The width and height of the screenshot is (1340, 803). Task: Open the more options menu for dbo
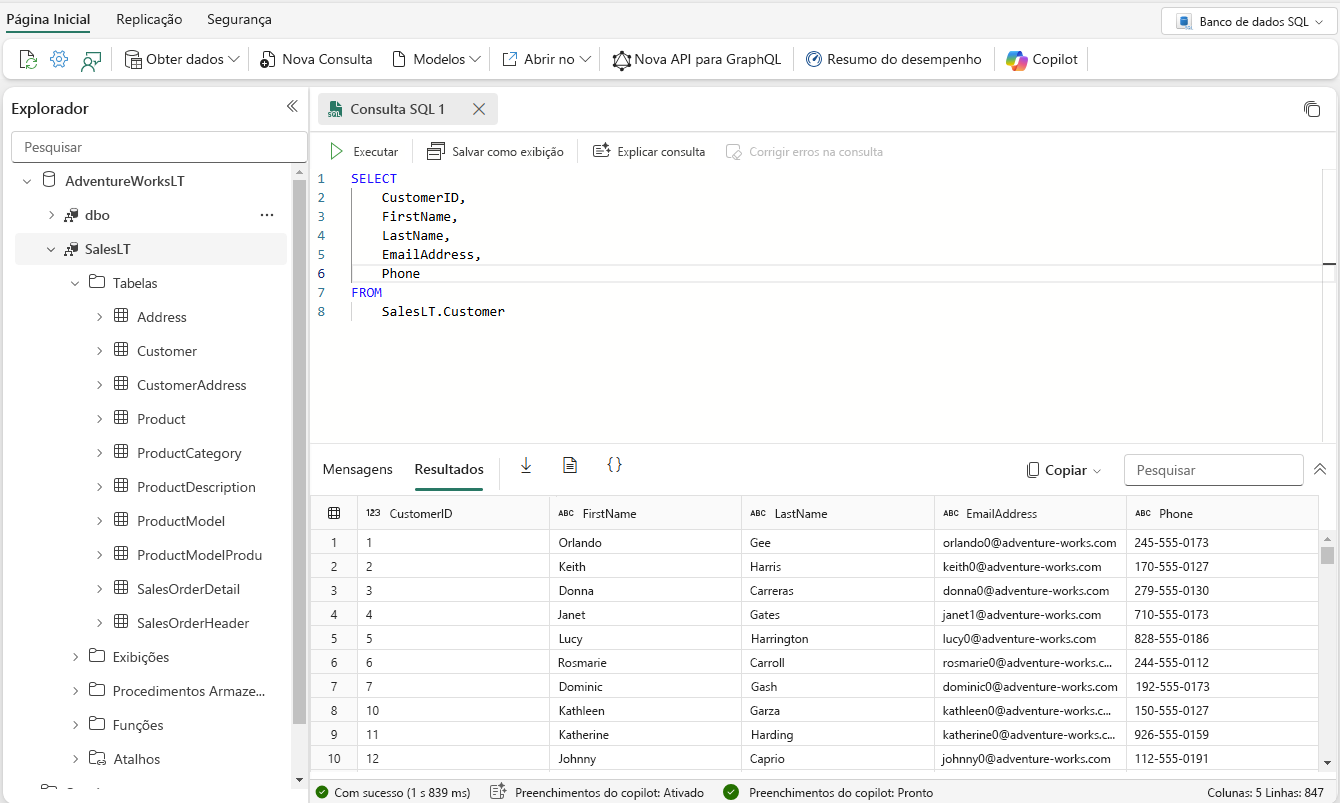pos(267,215)
